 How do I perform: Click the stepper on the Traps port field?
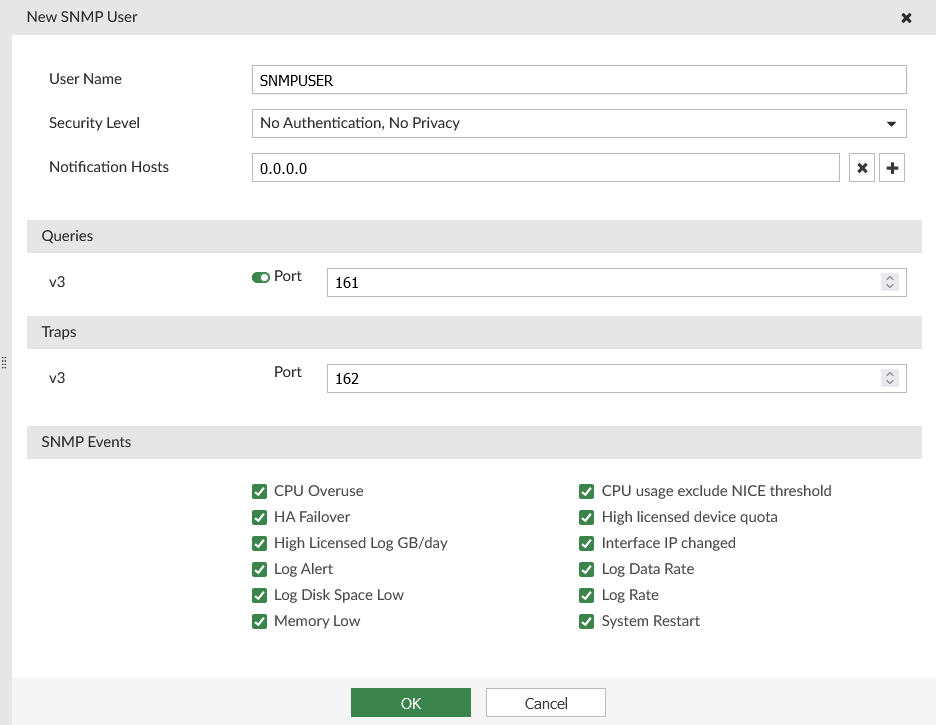coord(889,378)
